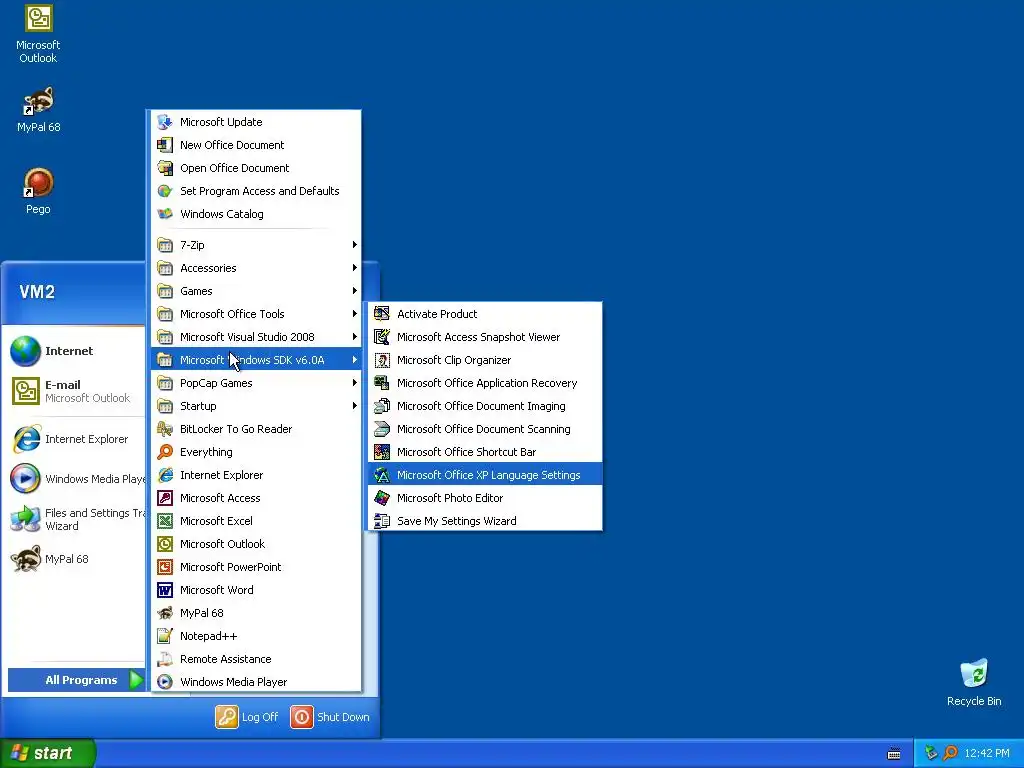This screenshot has width=1024, height=768.
Task: Click Microsoft Access icon
Action: (x=165, y=498)
